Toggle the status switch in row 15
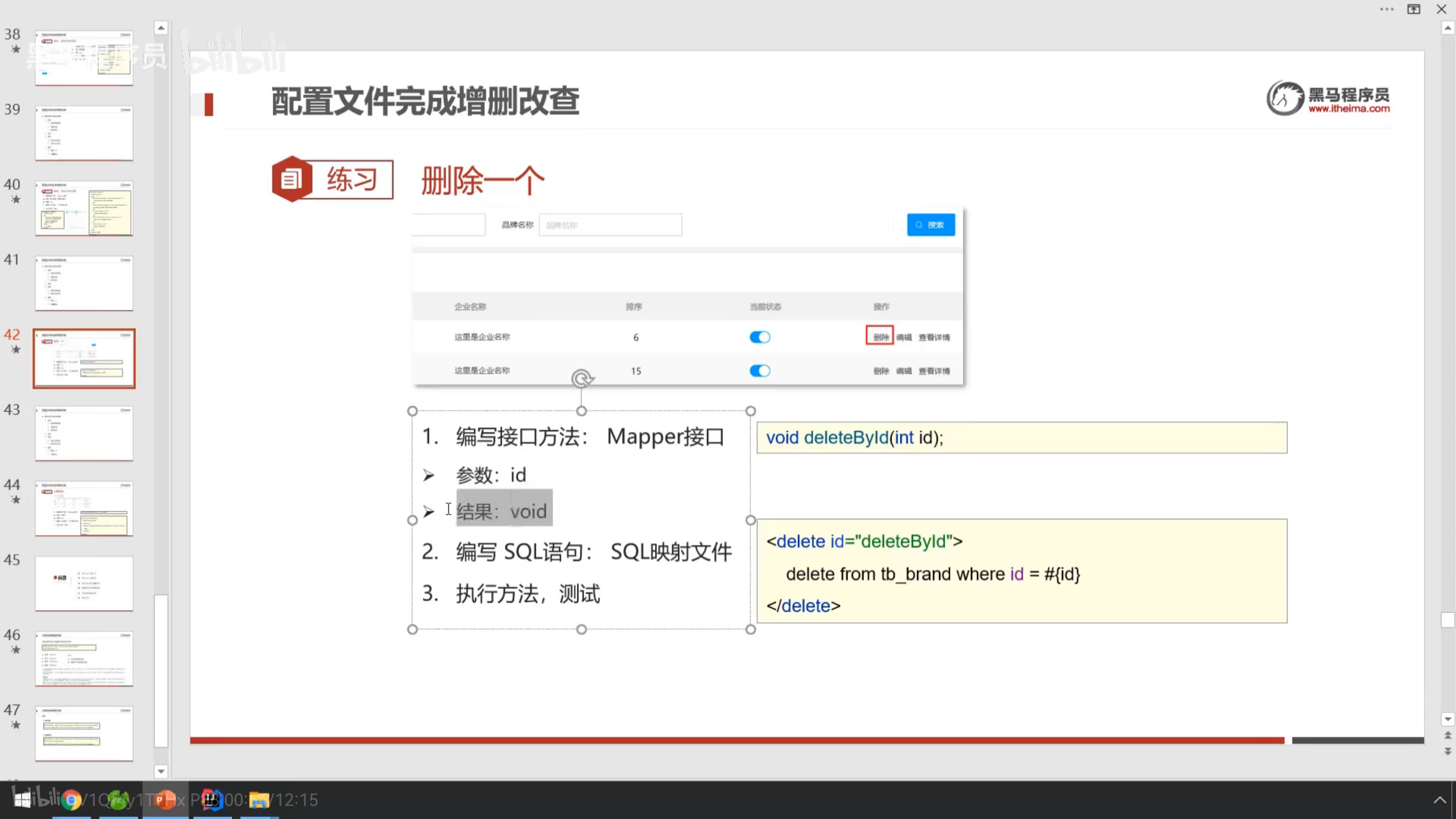The height and width of the screenshot is (819, 1456). 760,371
